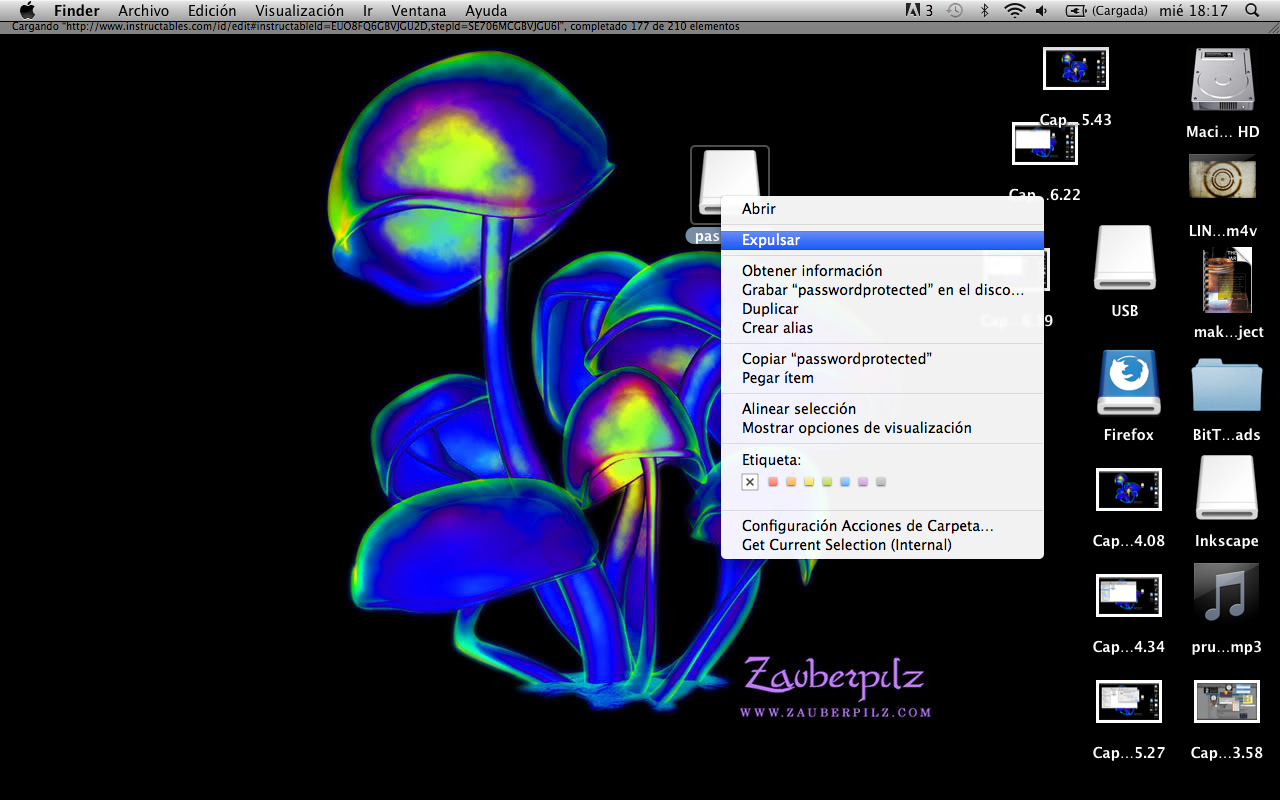Select the Cap...6.22 screenshot thumbnail

point(1044,144)
